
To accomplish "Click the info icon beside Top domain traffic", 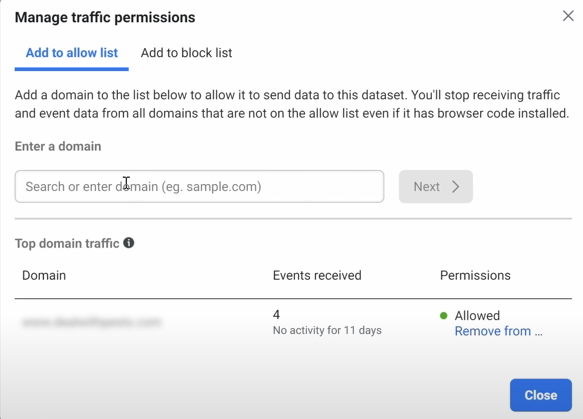I will 129,243.
